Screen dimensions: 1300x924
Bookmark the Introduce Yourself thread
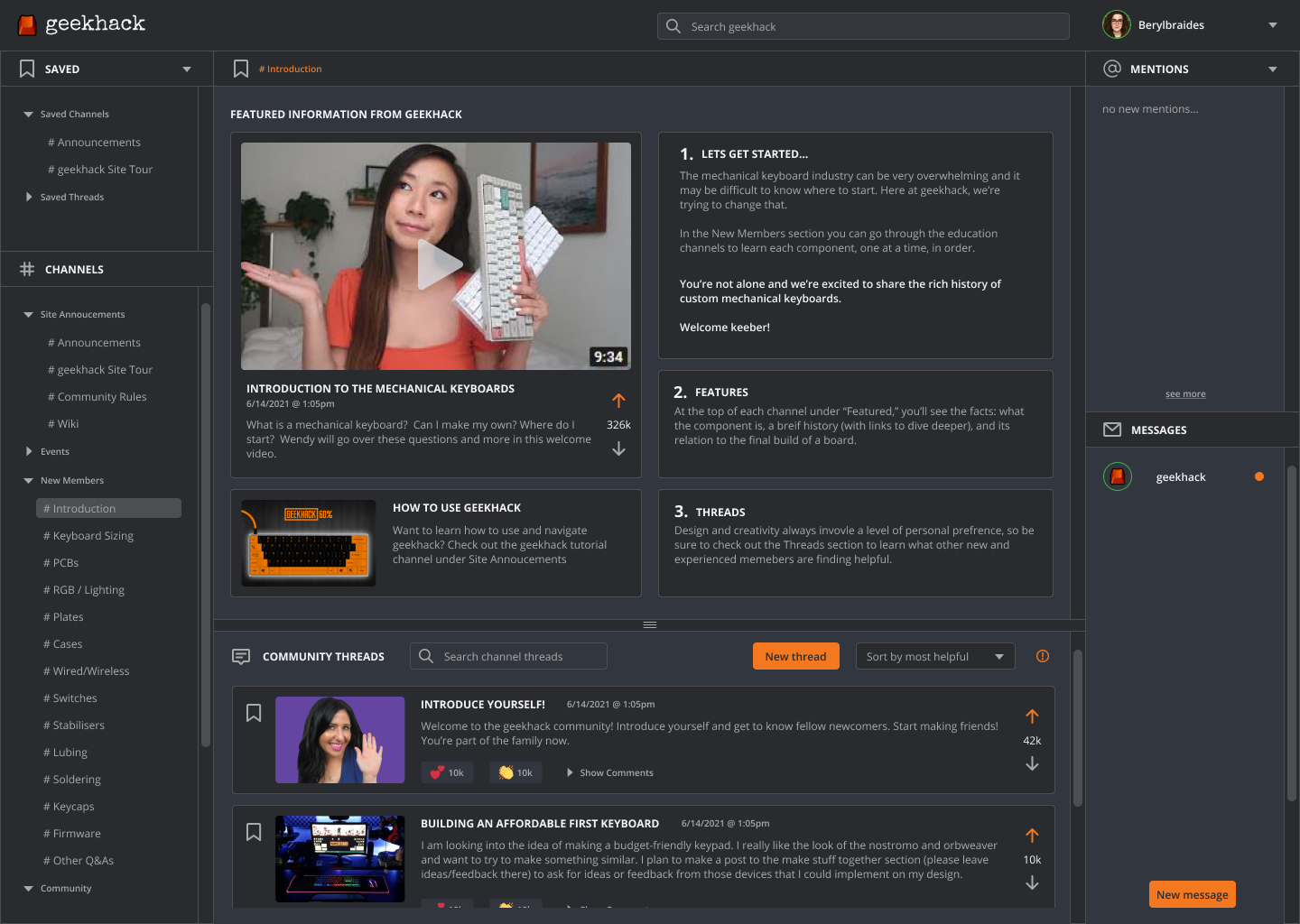(254, 713)
